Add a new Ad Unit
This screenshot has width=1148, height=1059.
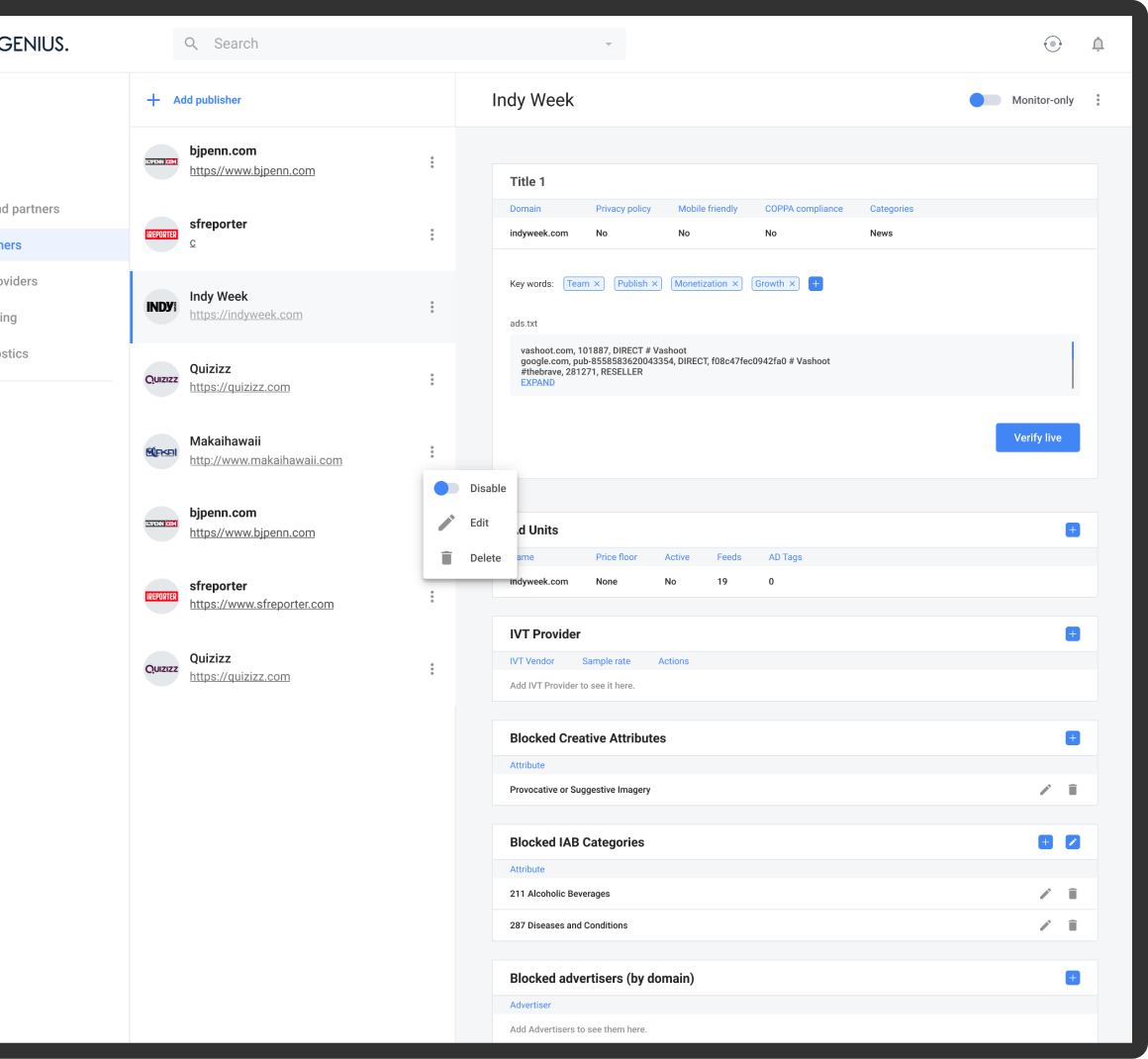point(1073,530)
